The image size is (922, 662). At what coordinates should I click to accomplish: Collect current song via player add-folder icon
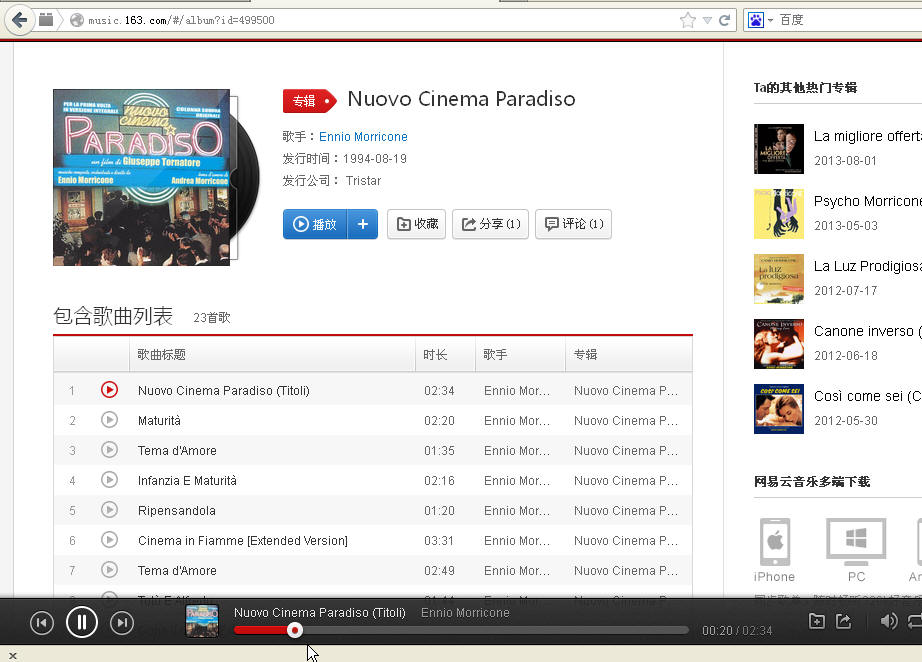coord(817,621)
